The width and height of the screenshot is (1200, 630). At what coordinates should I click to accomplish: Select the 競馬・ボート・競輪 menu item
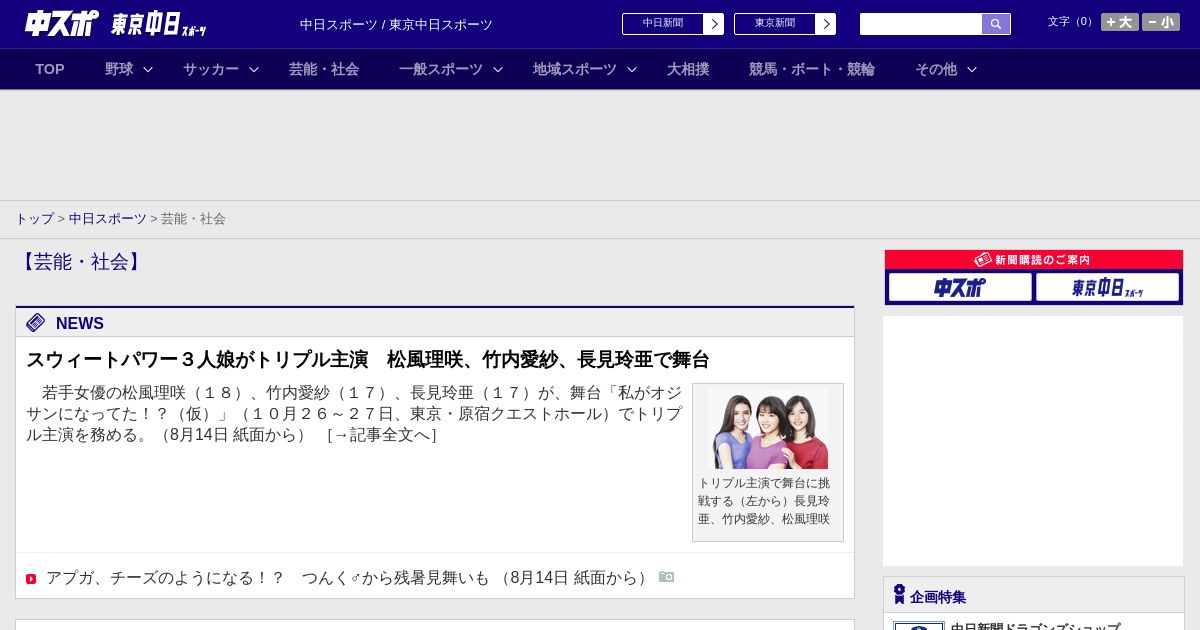(812, 69)
